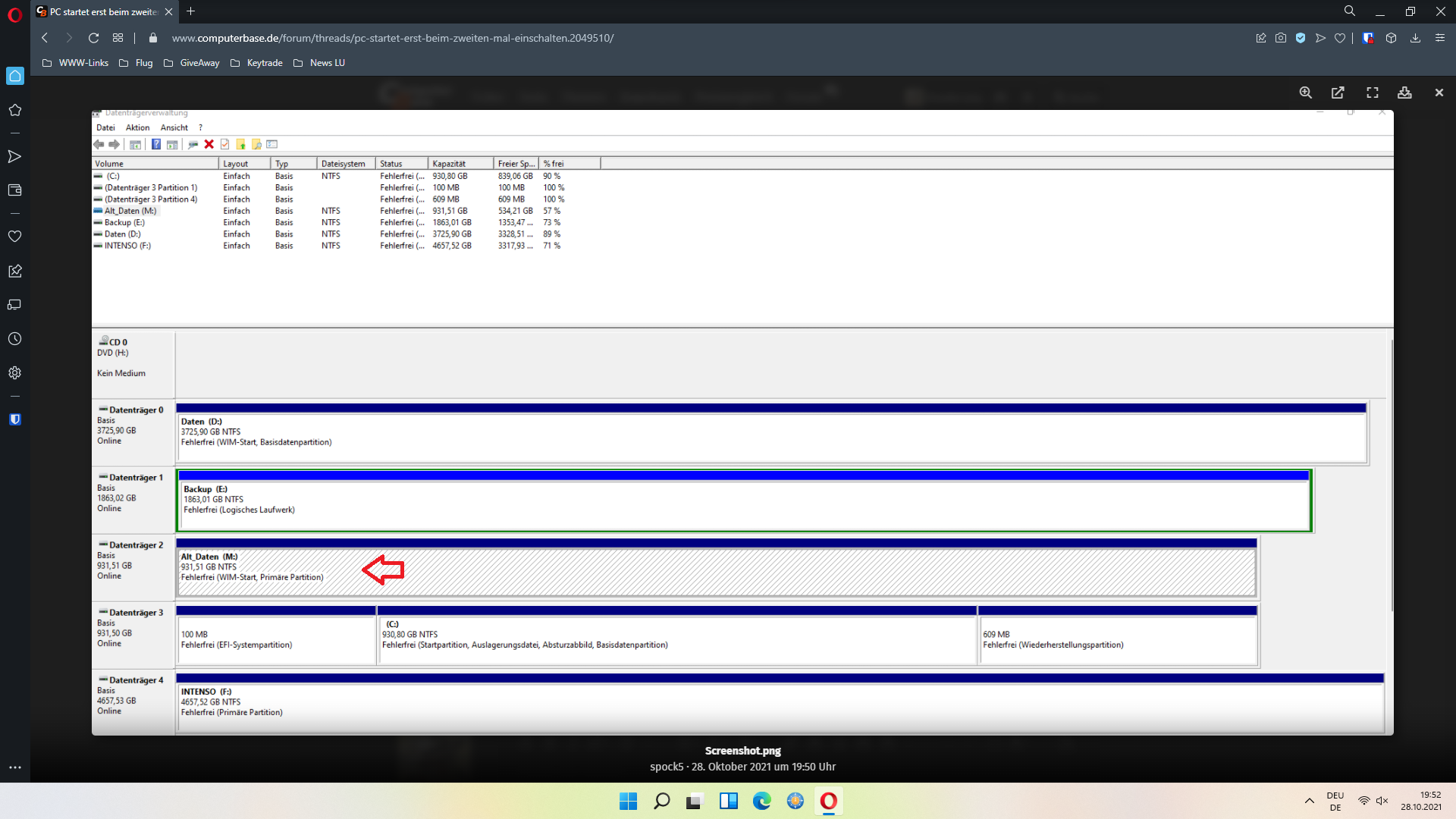Toggle fullscreen view of the image
The image size is (1456, 819).
click(x=1372, y=93)
